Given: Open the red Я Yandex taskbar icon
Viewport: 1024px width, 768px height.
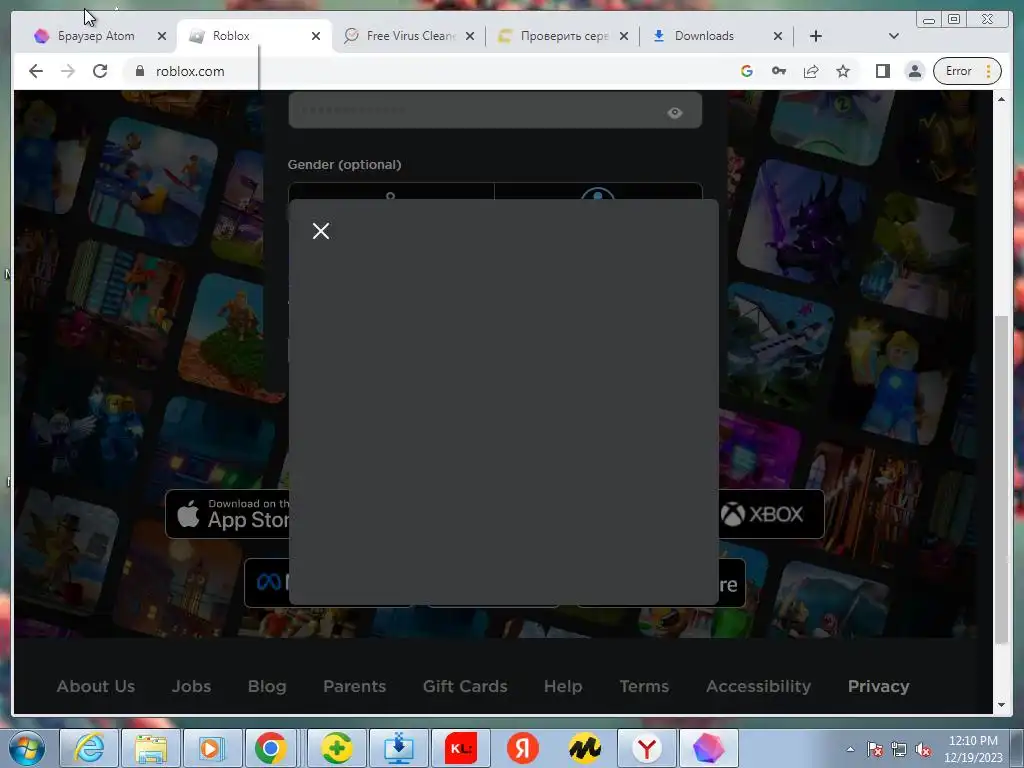Looking at the screenshot, I should (522, 748).
